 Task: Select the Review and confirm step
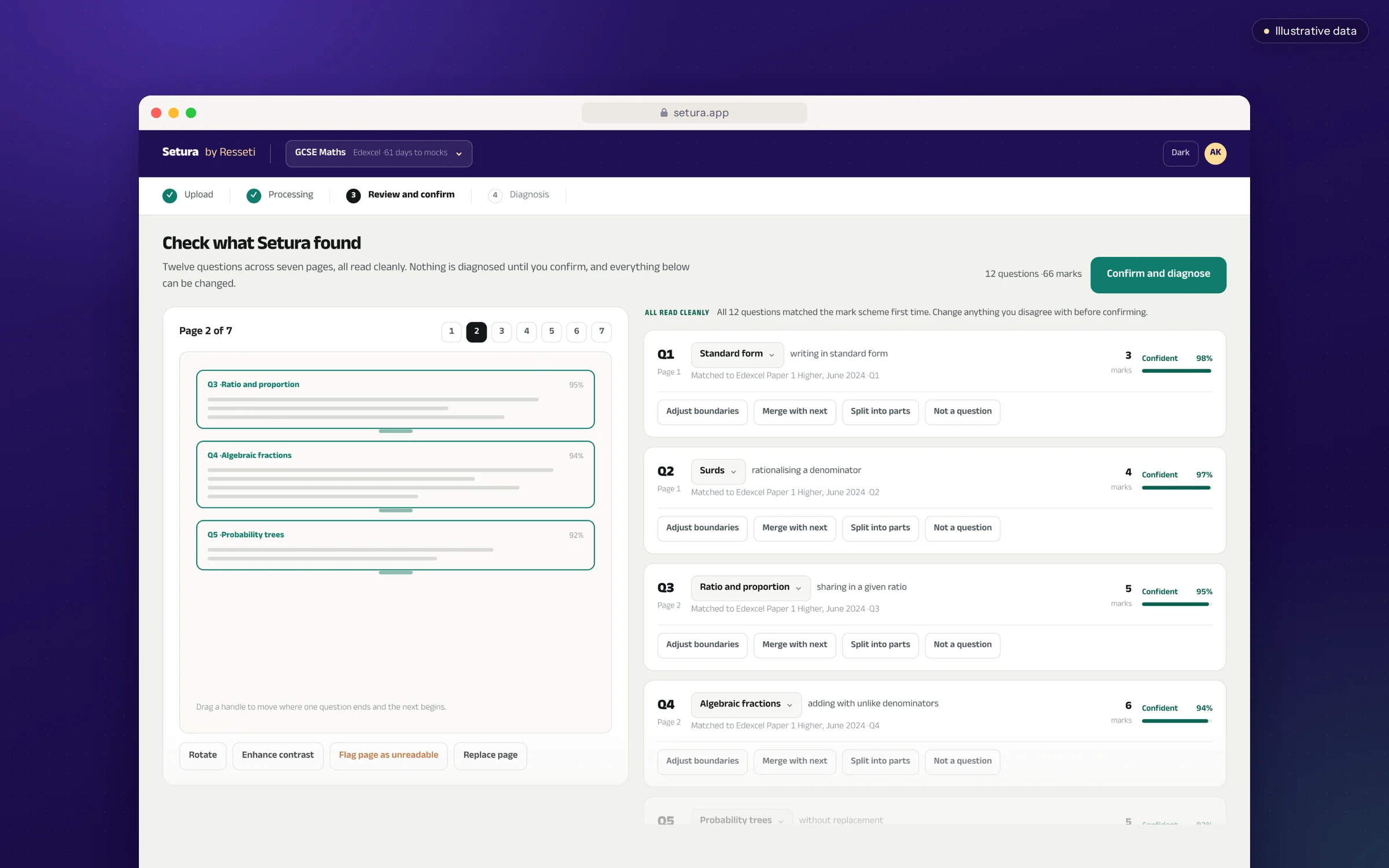coord(400,195)
